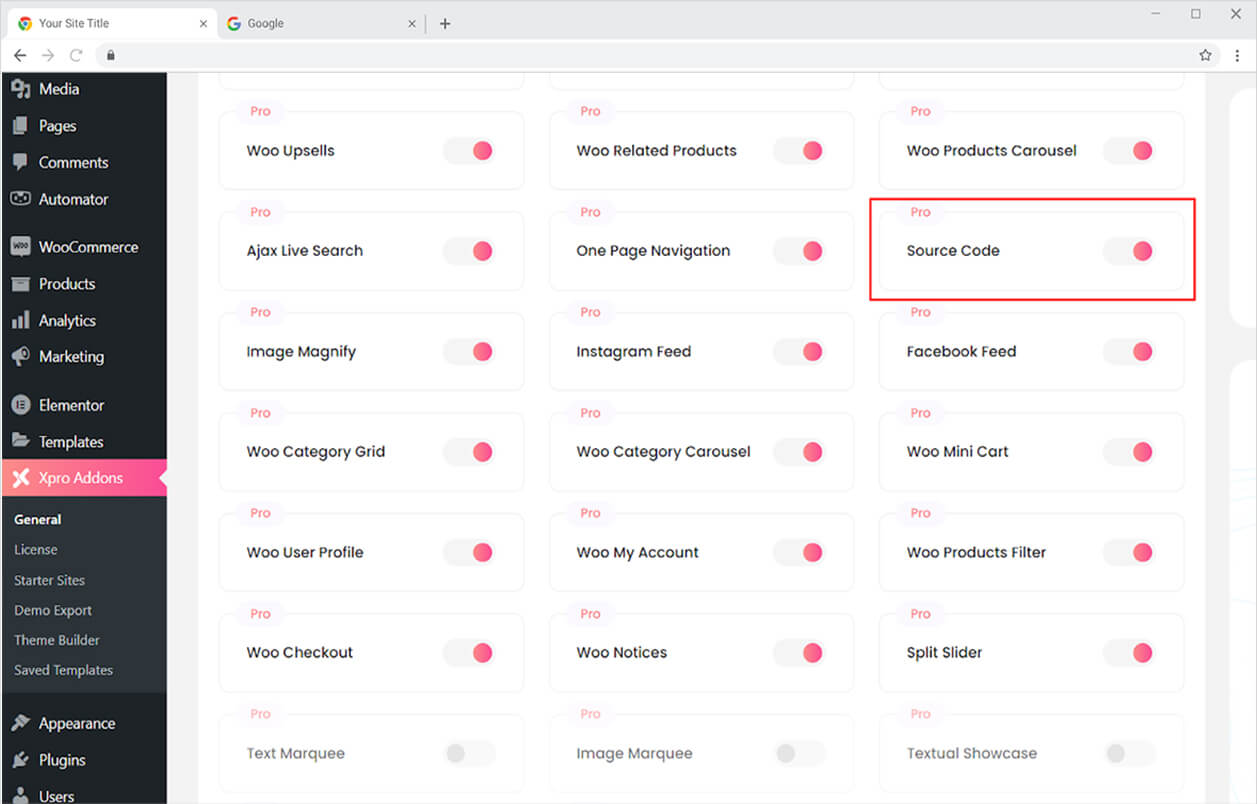Viewport: 1257px width, 804px height.
Task: Select the License menu item
Action: pos(36,549)
